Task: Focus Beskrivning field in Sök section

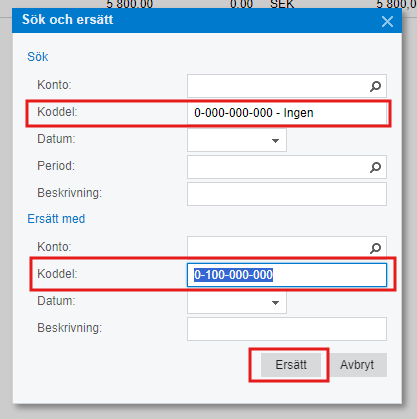Action: coord(287,194)
